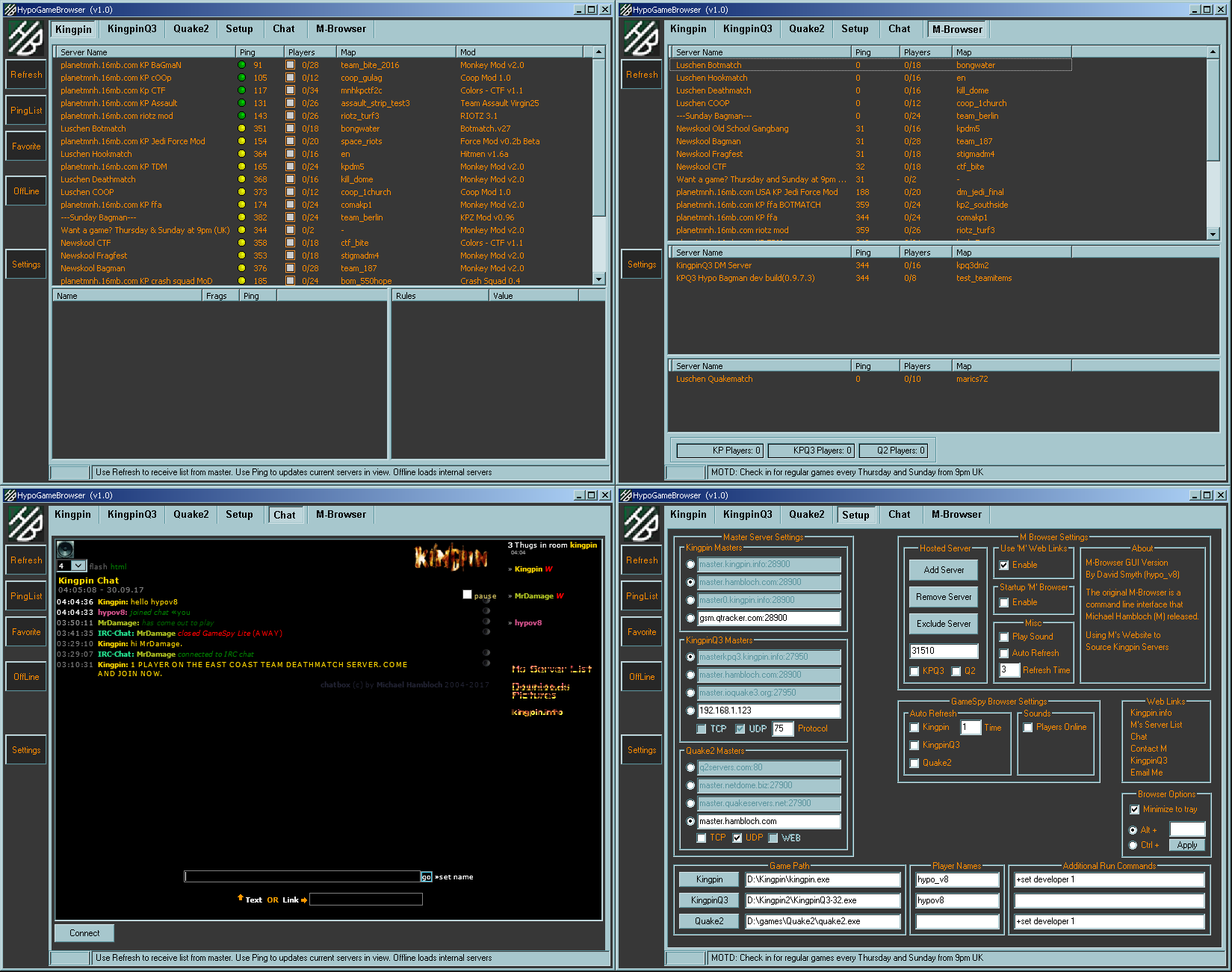1232x972 pixels.
Task: Grab the Kingpin server list scrollbar thumb
Action: click(x=598, y=138)
